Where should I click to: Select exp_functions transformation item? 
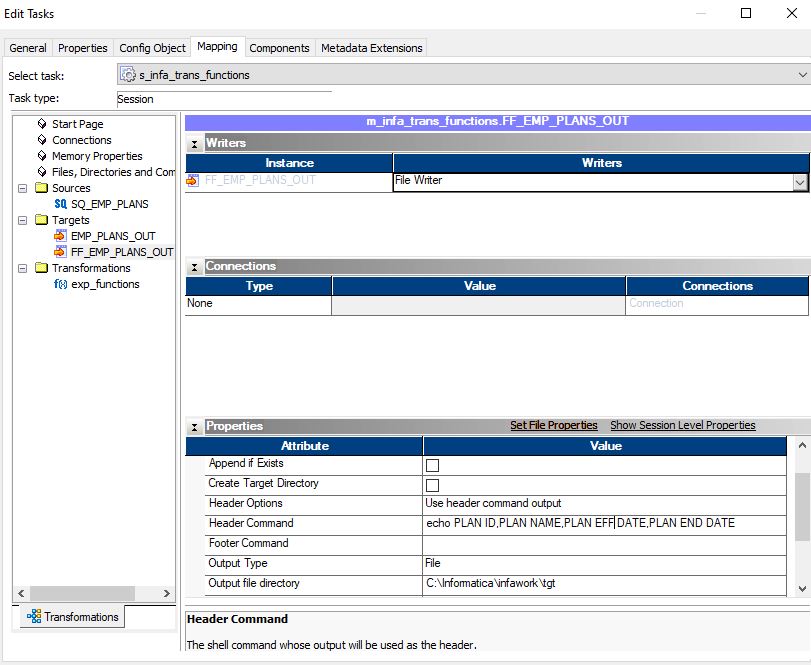(106, 284)
